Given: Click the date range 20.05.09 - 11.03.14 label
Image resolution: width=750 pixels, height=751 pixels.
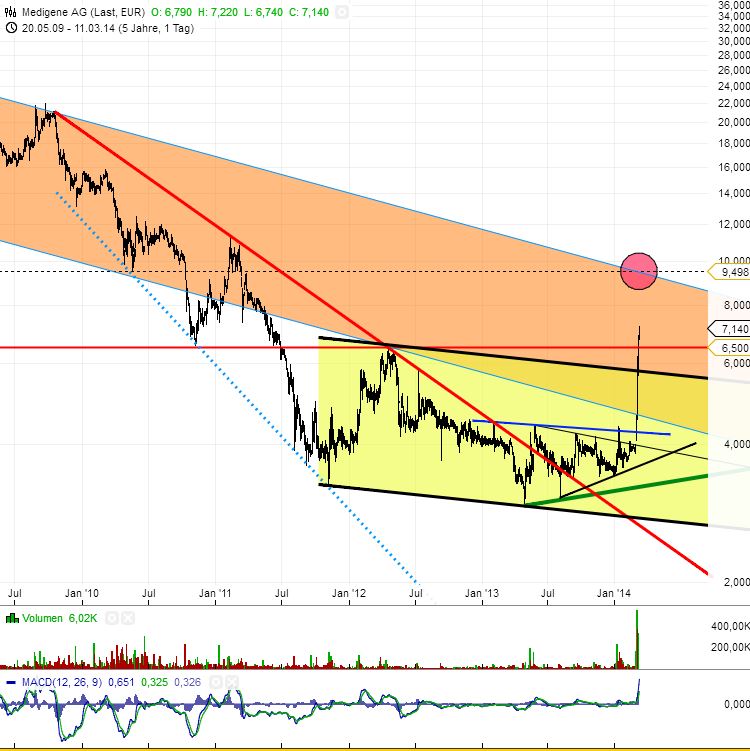Looking at the screenshot, I should pos(108,28).
